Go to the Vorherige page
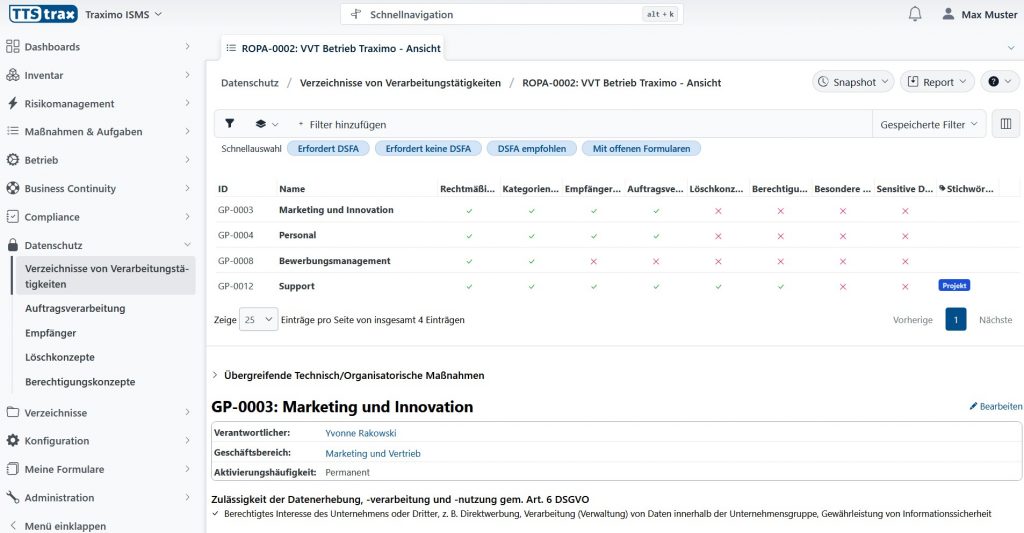 coord(912,319)
